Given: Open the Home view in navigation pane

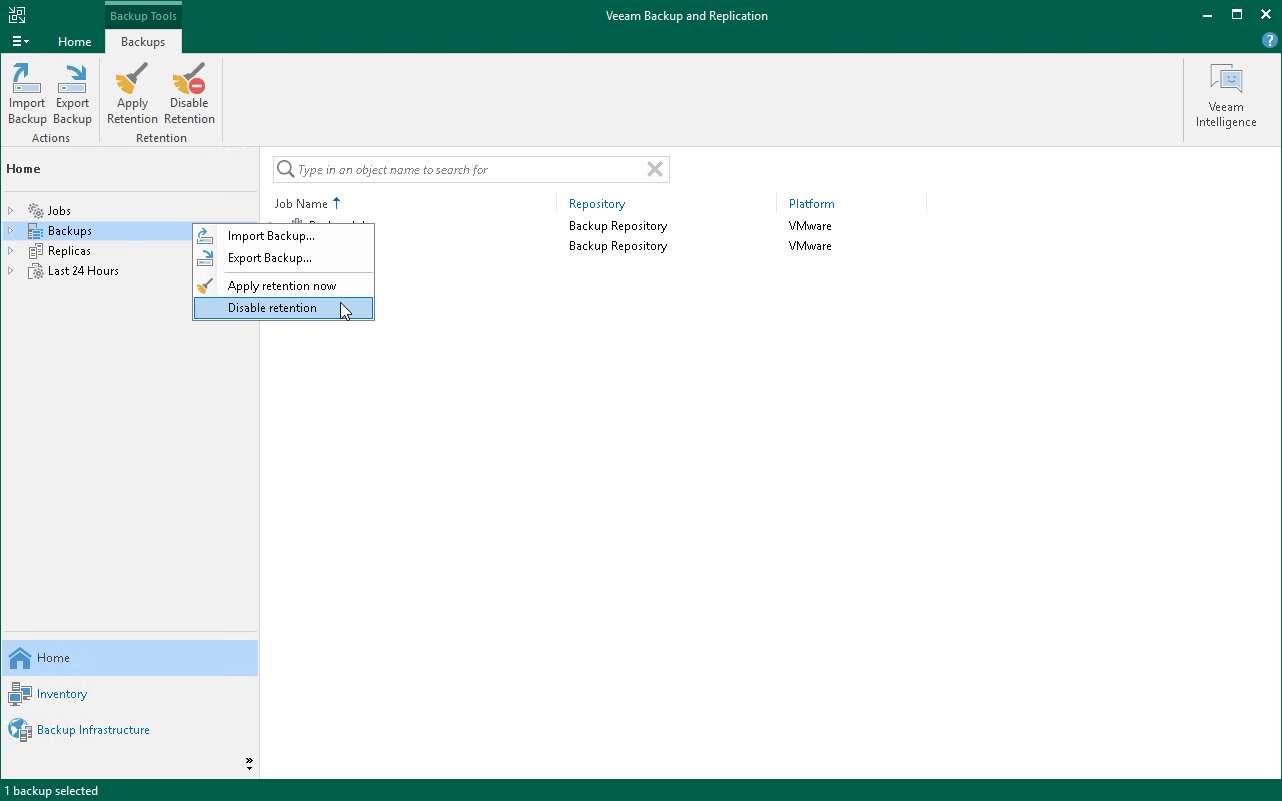Looking at the screenshot, I should coord(130,658).
